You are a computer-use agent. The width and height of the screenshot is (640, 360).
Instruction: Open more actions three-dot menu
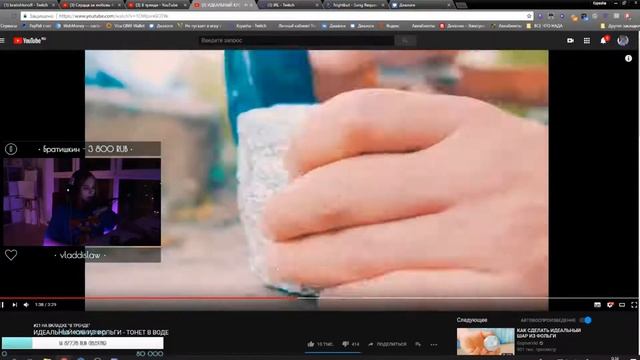tap(433, 344)
